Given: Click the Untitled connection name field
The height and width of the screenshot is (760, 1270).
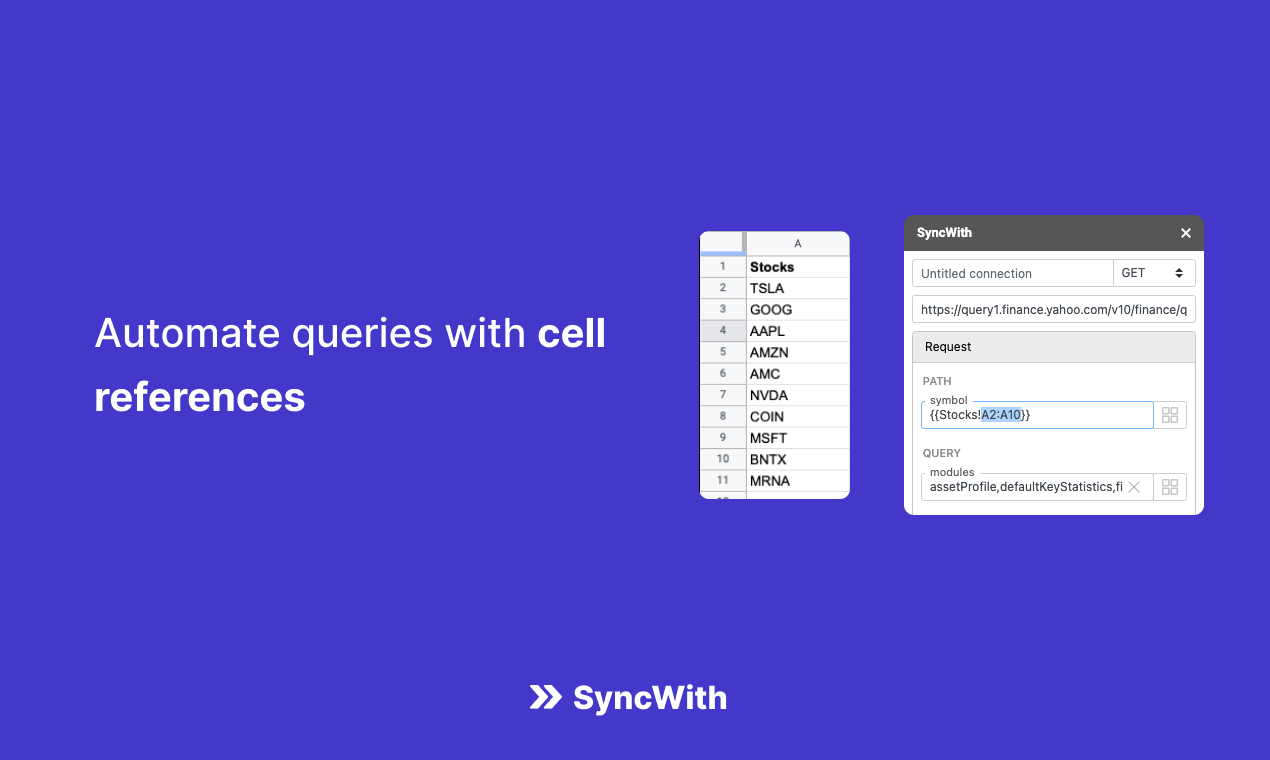Looking at the screenshot, I should click(x=1012, y=272).
